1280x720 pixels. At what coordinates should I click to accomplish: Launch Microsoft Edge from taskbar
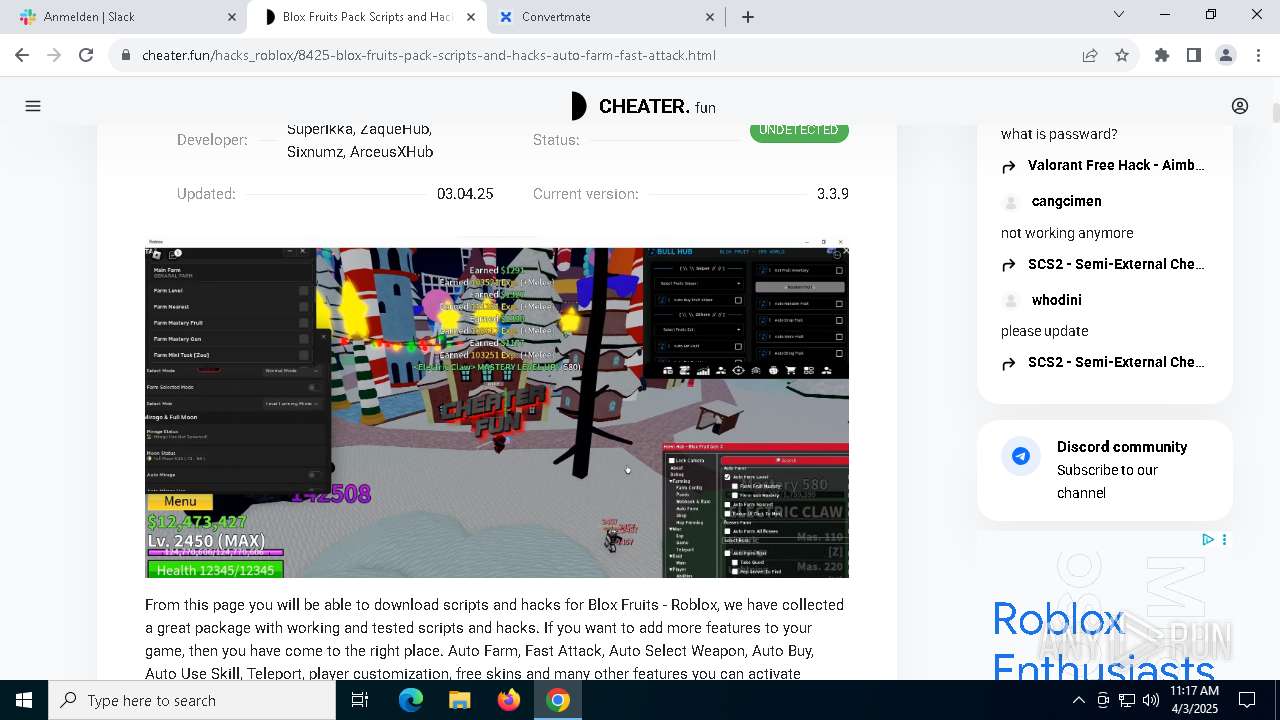click(410, 700)
